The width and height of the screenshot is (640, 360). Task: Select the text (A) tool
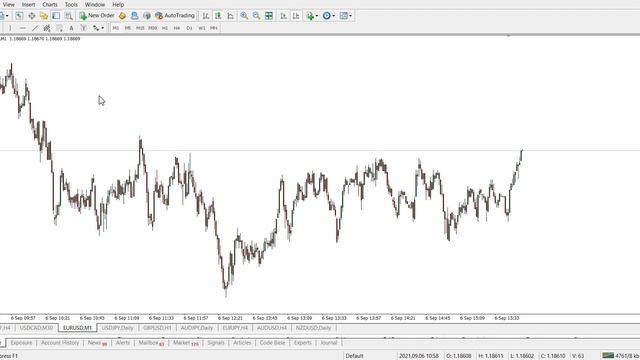[x=71, y=28]
